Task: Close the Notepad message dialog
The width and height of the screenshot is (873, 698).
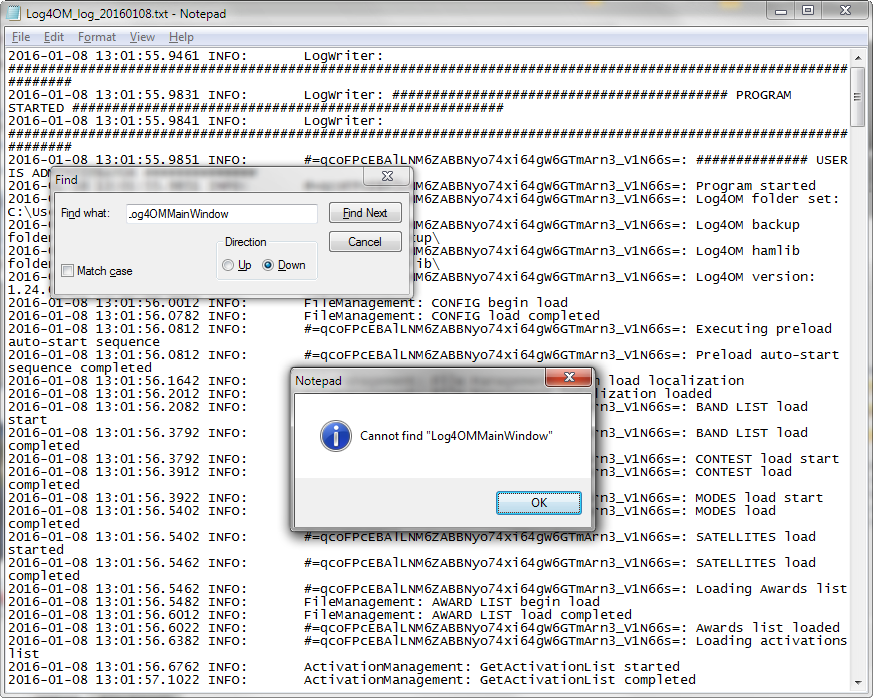Action: [x=568, y=377]
